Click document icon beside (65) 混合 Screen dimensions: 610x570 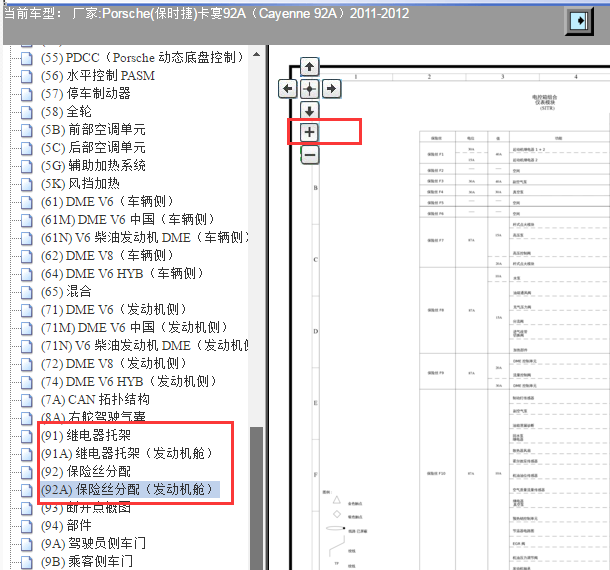(26, 292)
